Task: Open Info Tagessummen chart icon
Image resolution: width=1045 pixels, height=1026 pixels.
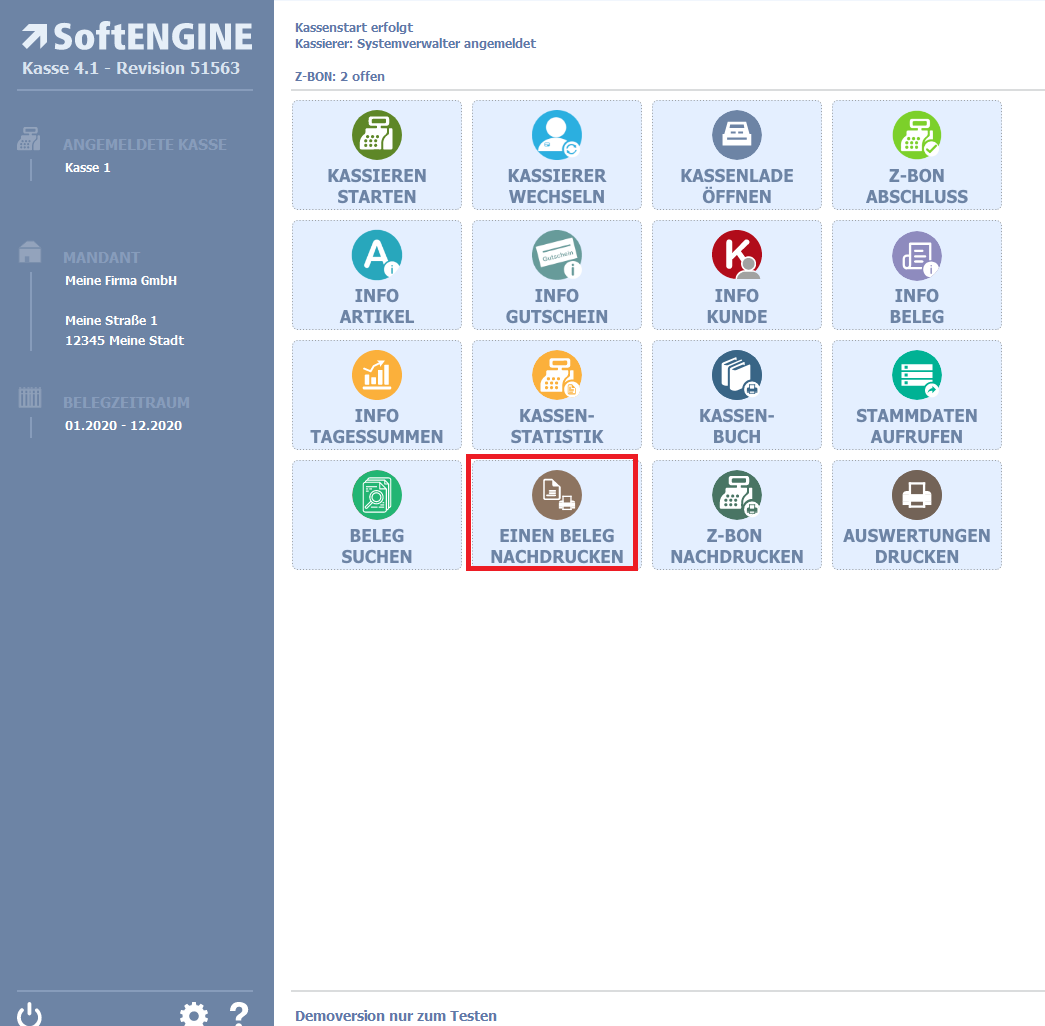Action: tap(377, 376)
